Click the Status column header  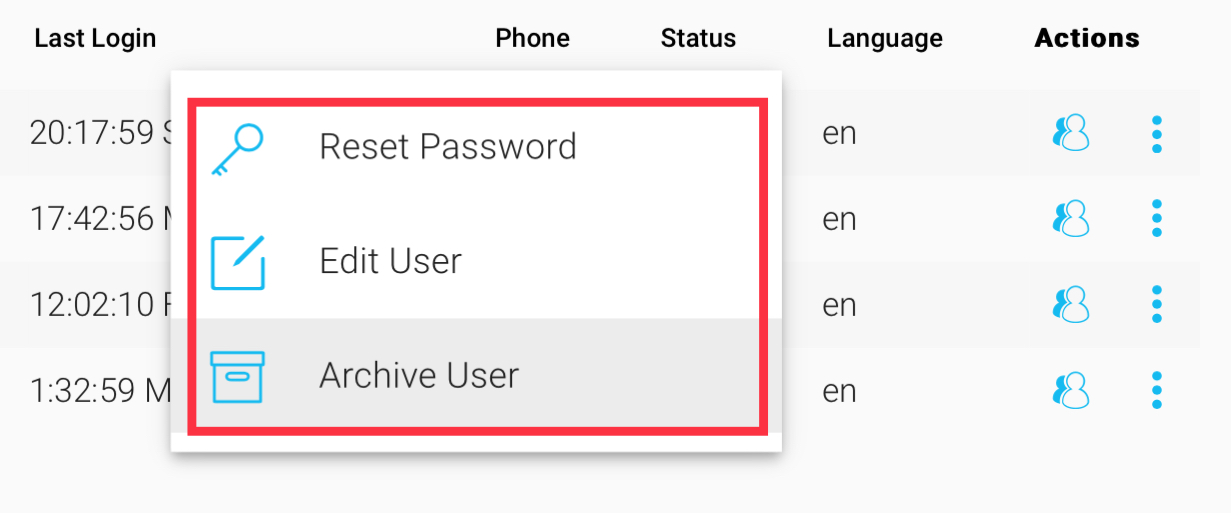[x=698, y=39]
